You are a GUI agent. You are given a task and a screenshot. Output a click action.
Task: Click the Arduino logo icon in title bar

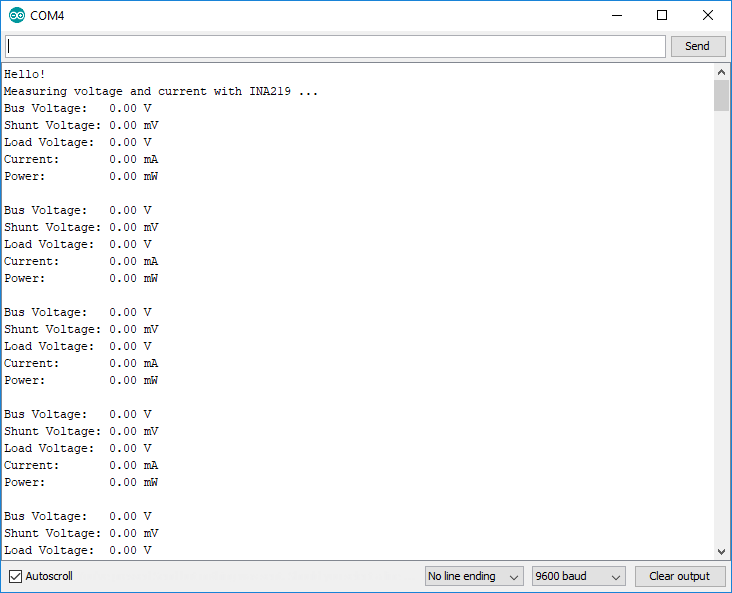pyautogui.click(x=17, y=15)
